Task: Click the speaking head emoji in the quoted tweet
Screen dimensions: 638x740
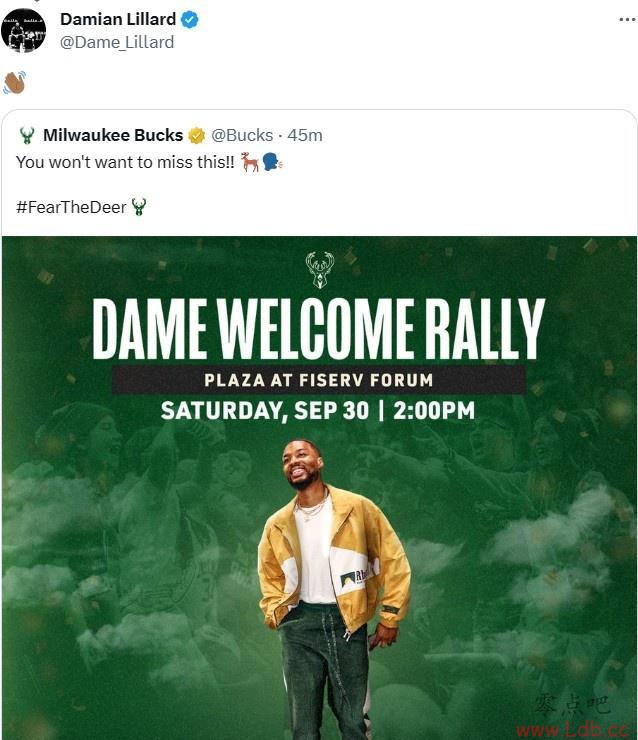Action: click(x=272, y=162)
